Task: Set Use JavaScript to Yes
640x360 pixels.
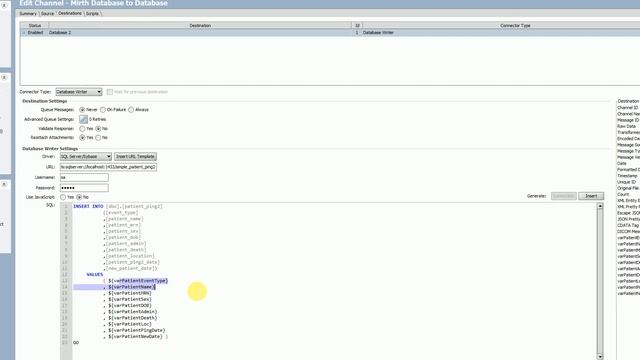Action: [x=63, y=197]
